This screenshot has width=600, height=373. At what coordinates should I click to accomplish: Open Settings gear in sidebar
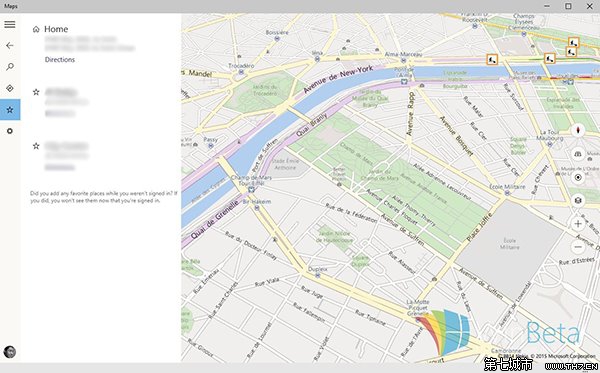pos(10,131)
